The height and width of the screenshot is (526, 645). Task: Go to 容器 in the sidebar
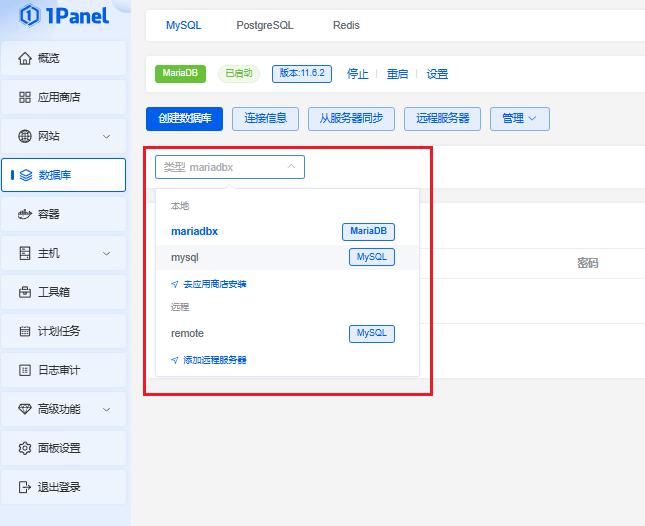tap(63, 214)
